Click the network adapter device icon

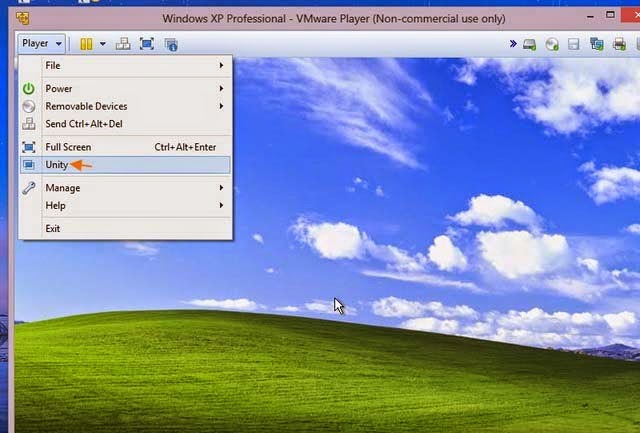coord(596,44)
